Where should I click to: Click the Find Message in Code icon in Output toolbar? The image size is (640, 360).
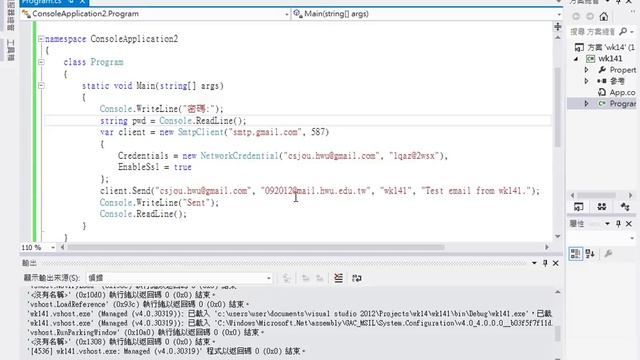(x=286, y=278)
